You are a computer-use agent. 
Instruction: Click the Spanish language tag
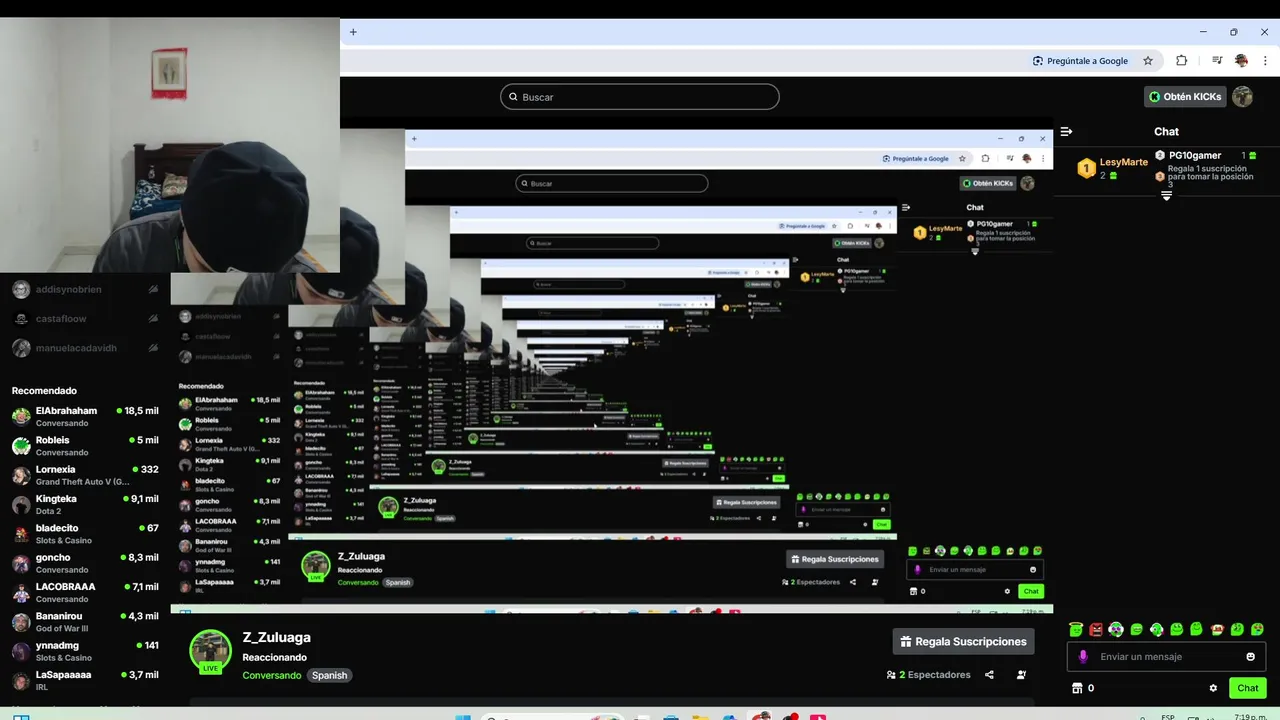coord(329,675)
